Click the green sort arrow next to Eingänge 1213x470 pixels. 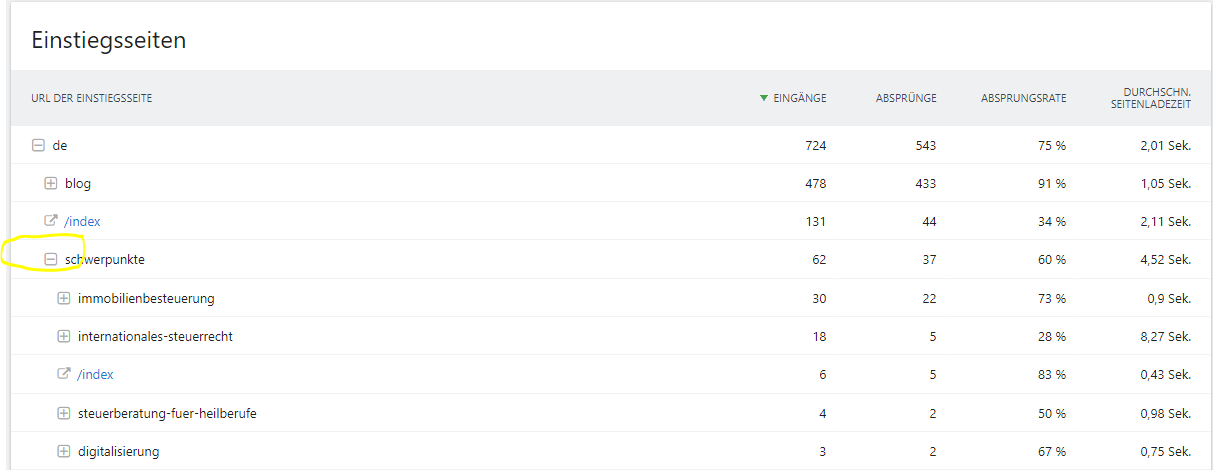(x=764, y=98)
